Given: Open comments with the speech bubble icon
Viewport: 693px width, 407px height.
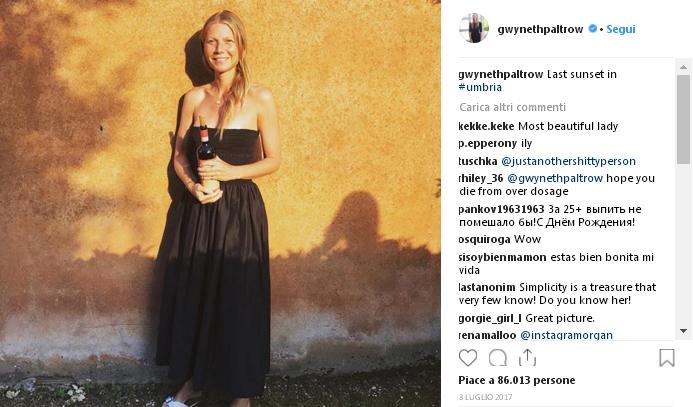Looking at the screenshot, I should tap(498, 358).
